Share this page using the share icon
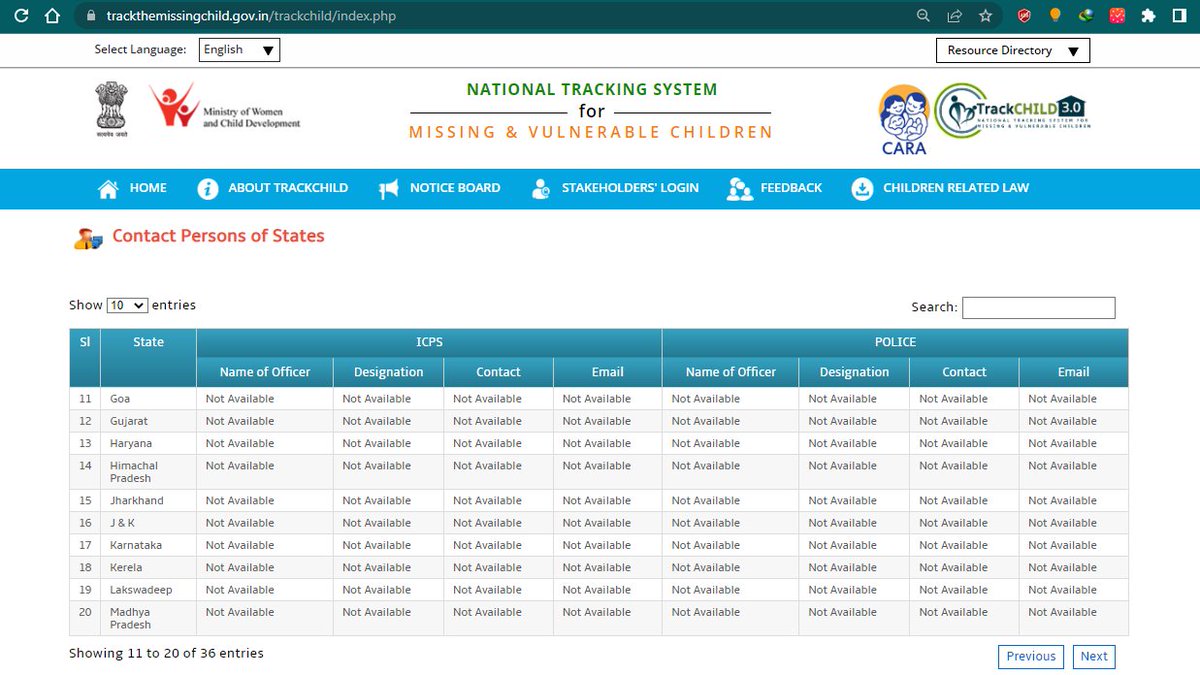The image size is (1200, 675). [954, 16]
